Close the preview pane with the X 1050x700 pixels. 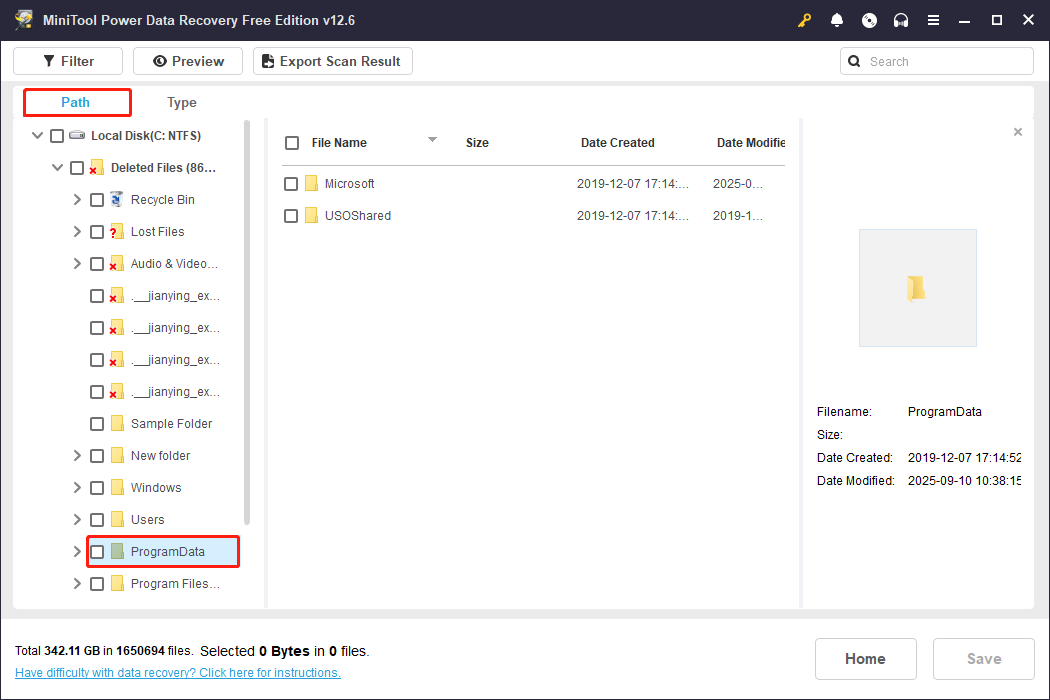click(1018, 132)
